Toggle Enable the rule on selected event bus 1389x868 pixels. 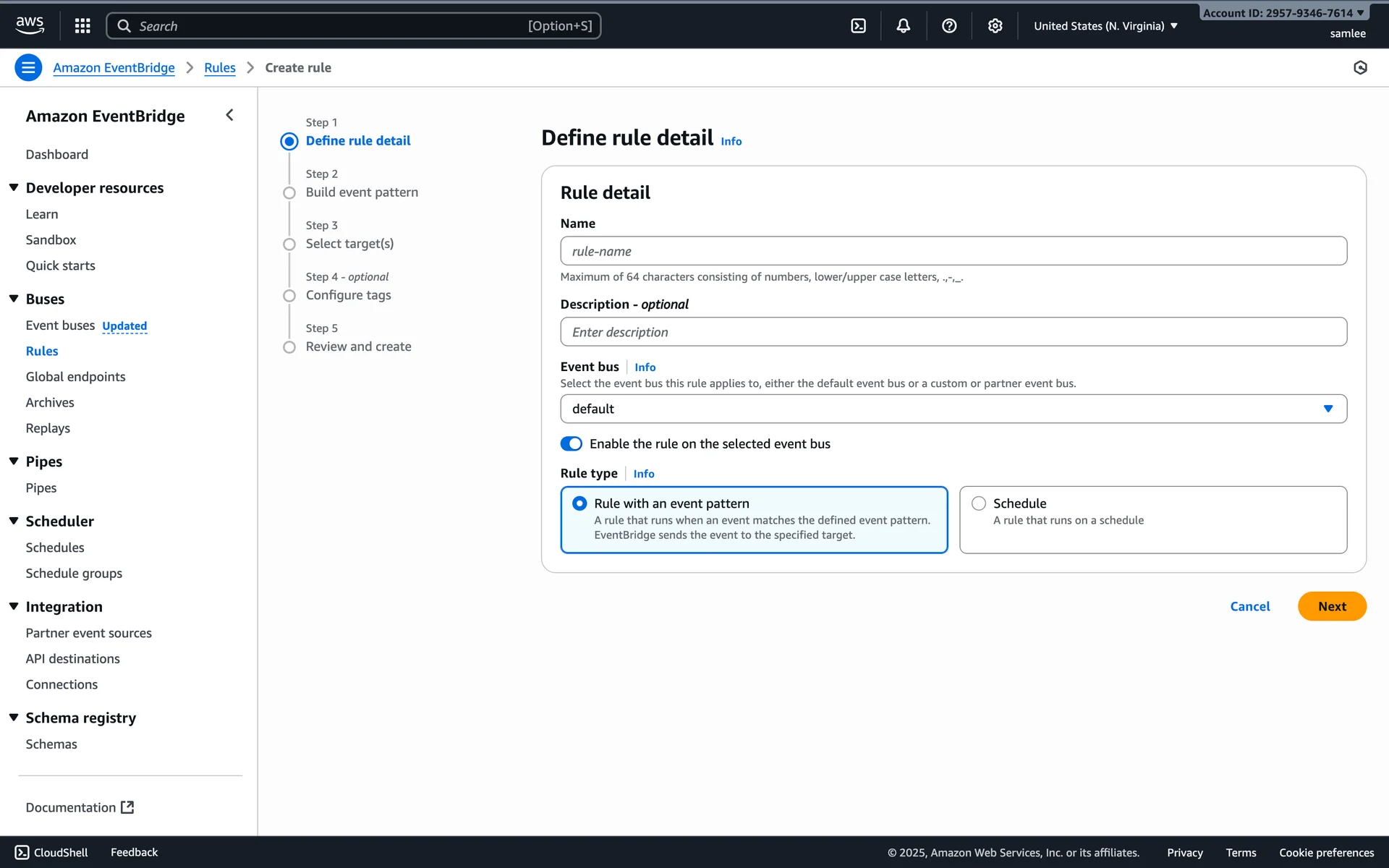coord(571,443)
